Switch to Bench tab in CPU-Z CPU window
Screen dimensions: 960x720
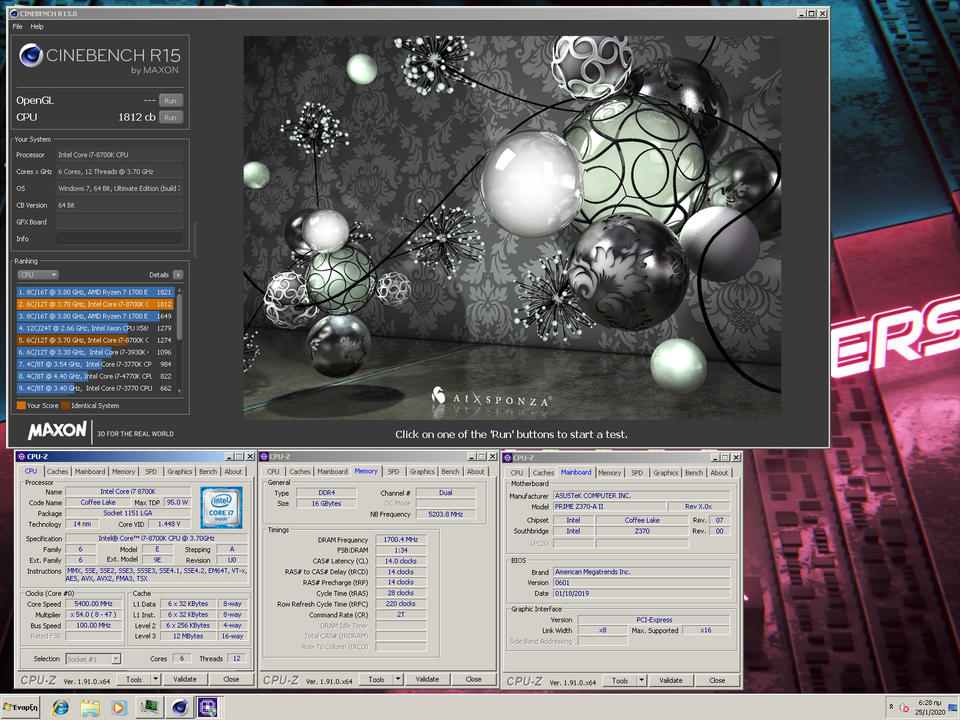208,471
